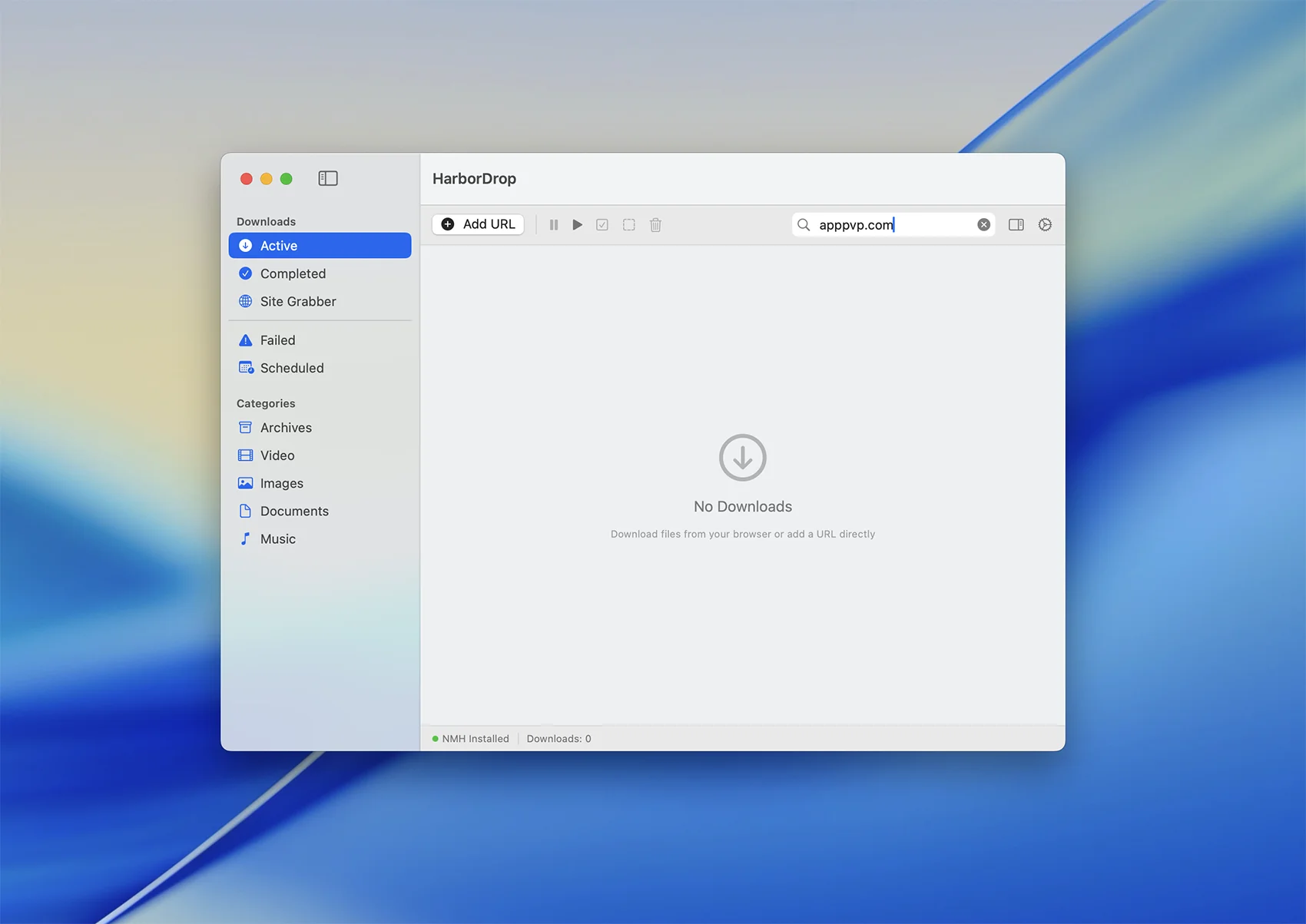Select the Active downloads item
Viewport: 1306px width, 924px height.
pyautogui.click(x=320, y=246)
